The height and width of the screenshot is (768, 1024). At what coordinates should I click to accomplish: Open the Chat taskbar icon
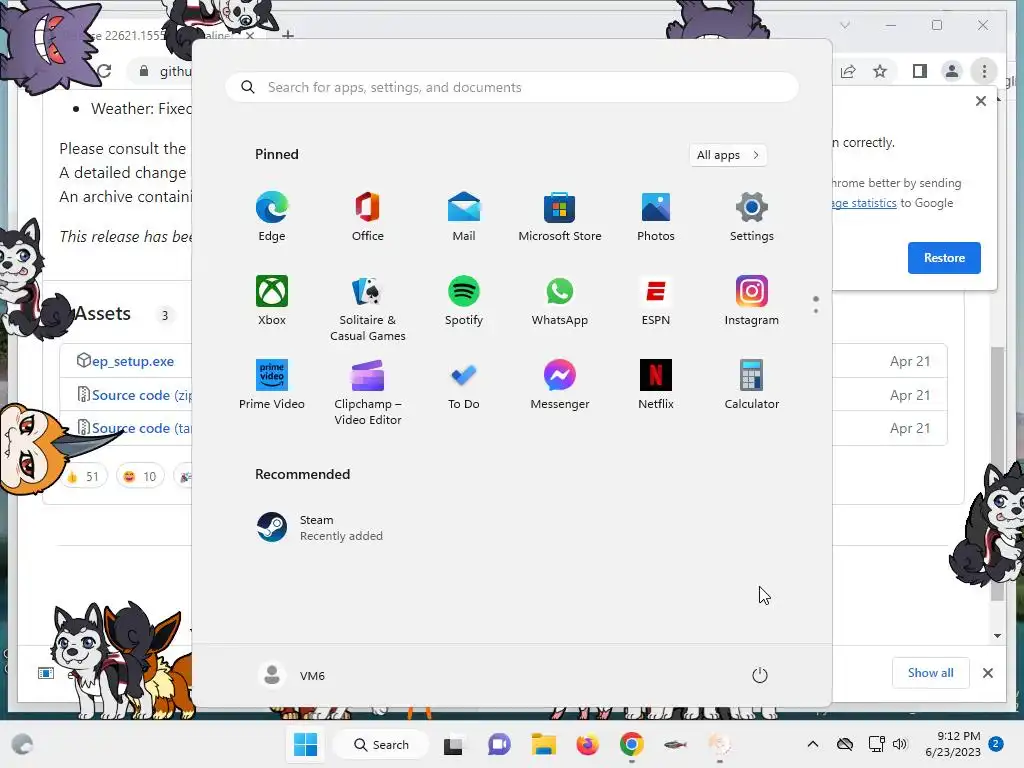(x=499, y=744)
